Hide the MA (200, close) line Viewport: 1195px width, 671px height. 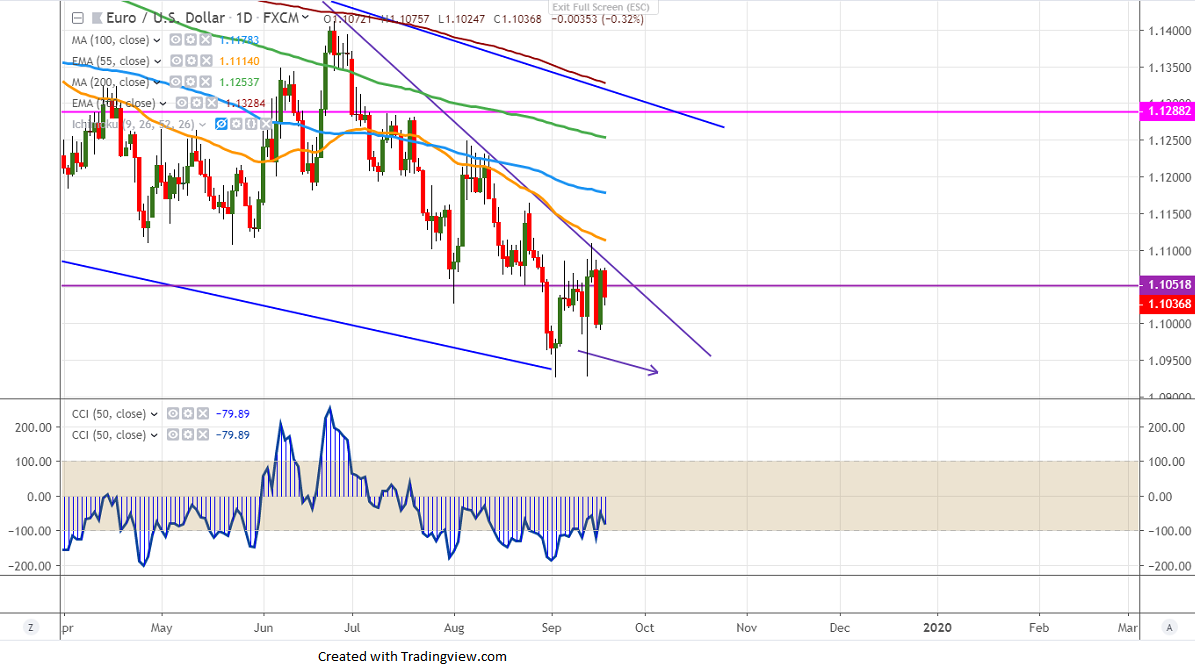tap(175, 82)
